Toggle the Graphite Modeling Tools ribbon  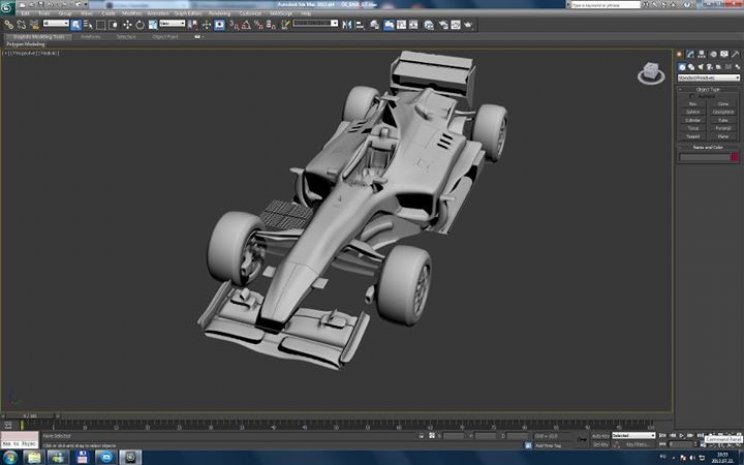tap(389, 25)
